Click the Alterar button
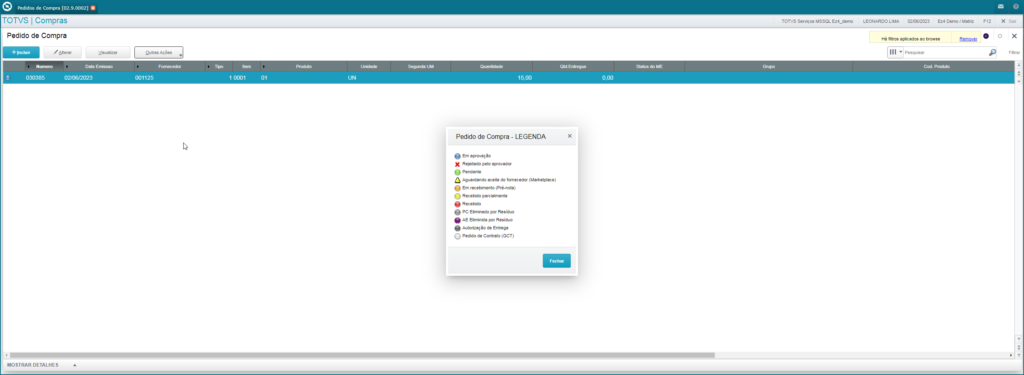Image resolution: width=1024 pixels, height=375 pixels. click(x=63, y=52)
